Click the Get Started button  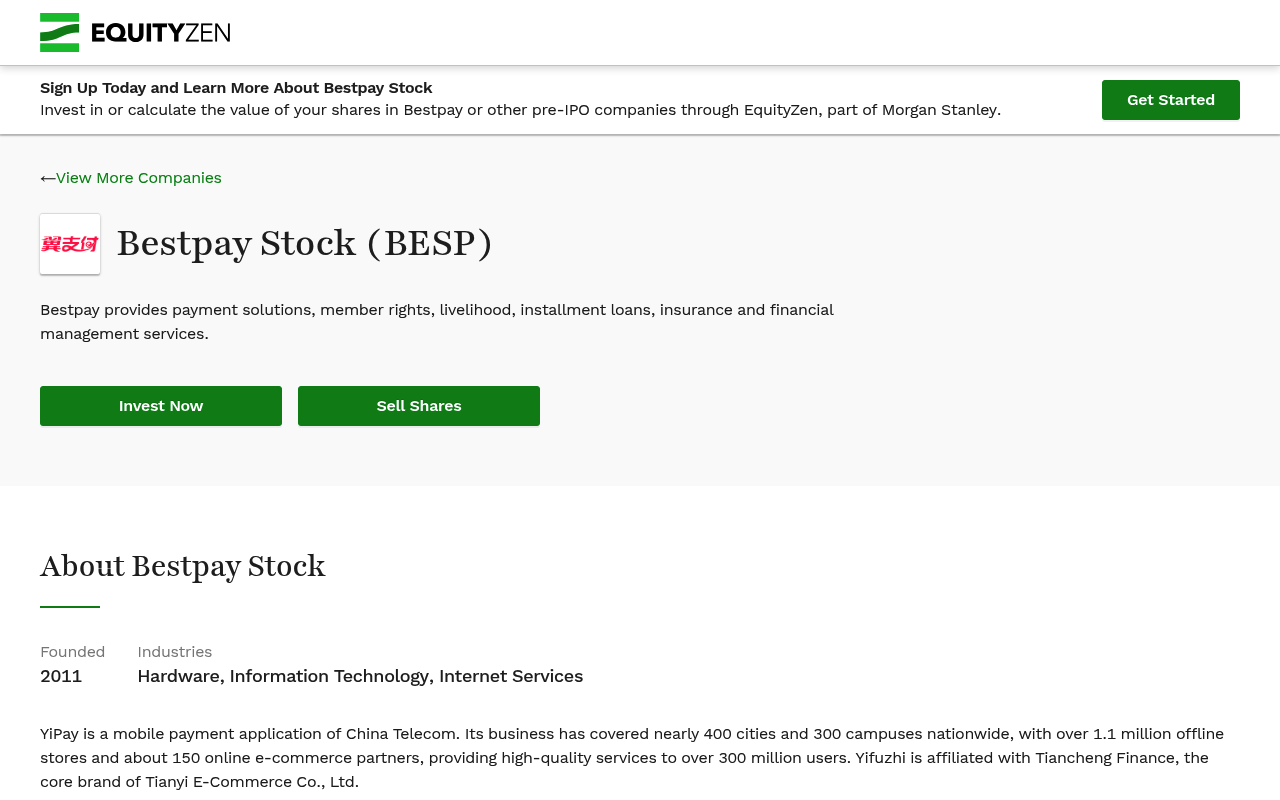[1171, 100]
